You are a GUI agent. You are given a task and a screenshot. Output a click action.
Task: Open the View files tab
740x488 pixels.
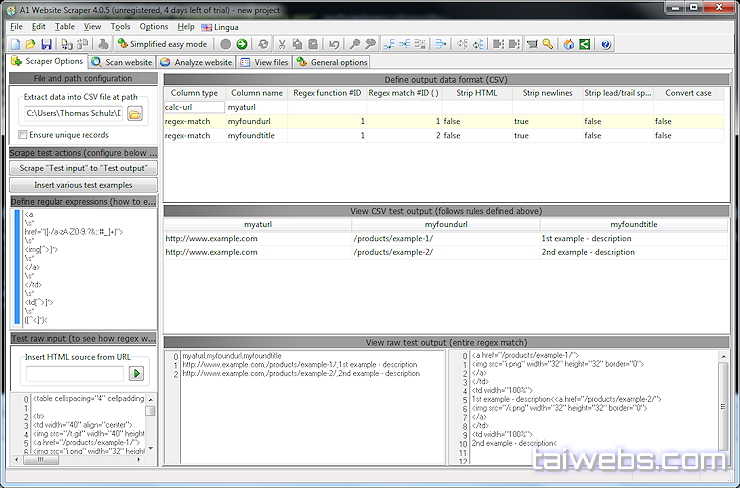click(264, 62)
